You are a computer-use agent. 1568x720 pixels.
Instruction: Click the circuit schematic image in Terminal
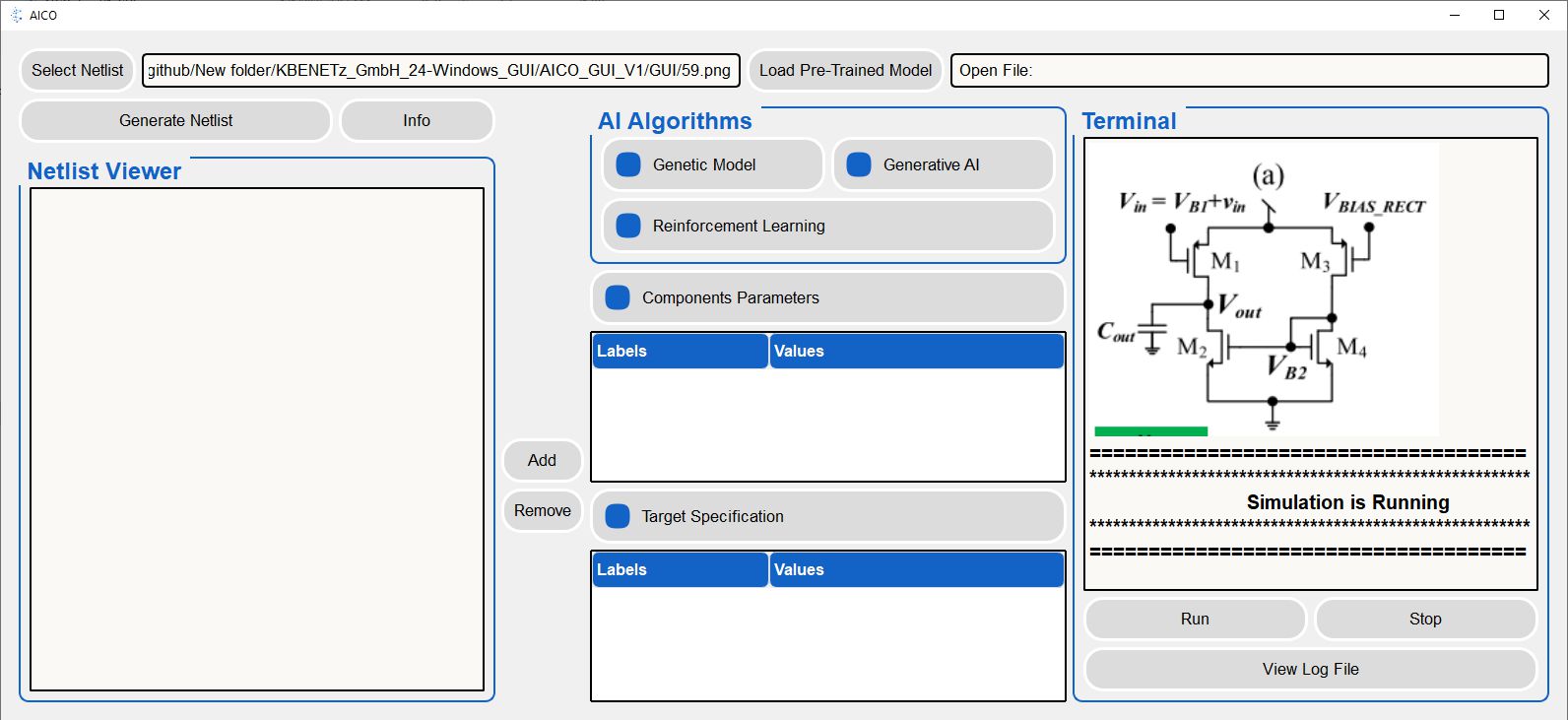[1266, 286]
